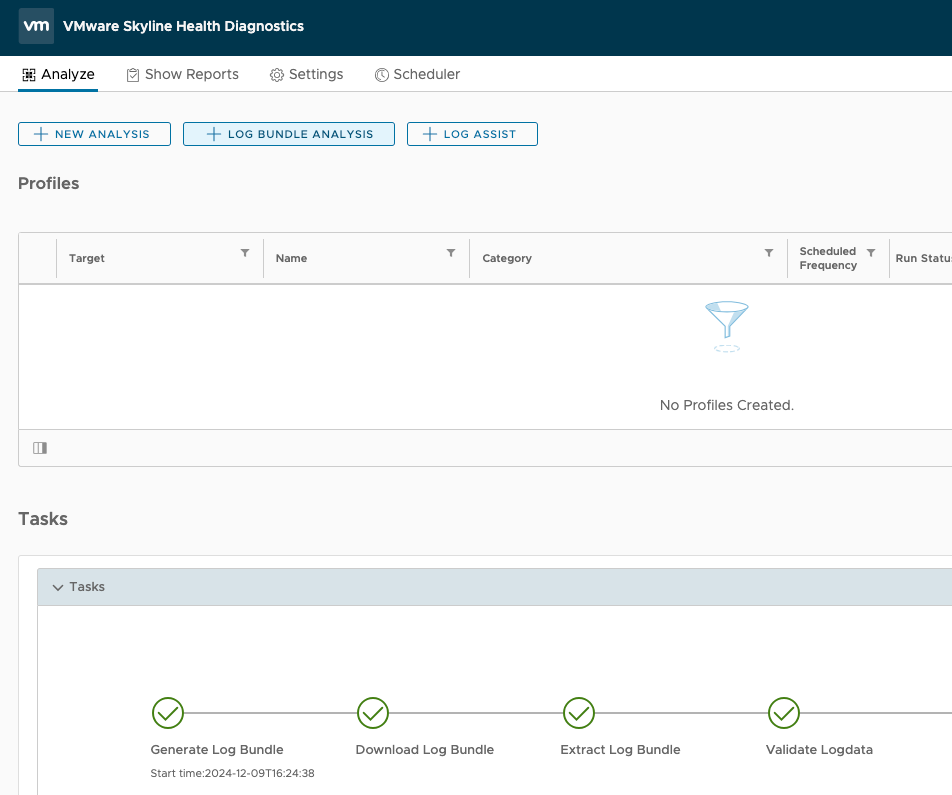Click the Extract Log Bundle checkmark
Screen dimensions: 952x795
[579, 713]
